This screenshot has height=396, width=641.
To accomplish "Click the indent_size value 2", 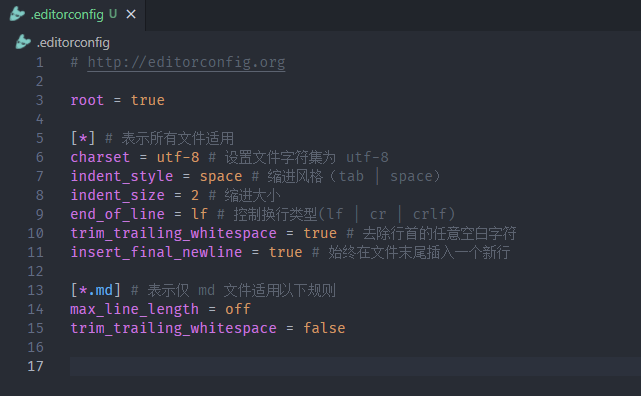I will (195, 195).
